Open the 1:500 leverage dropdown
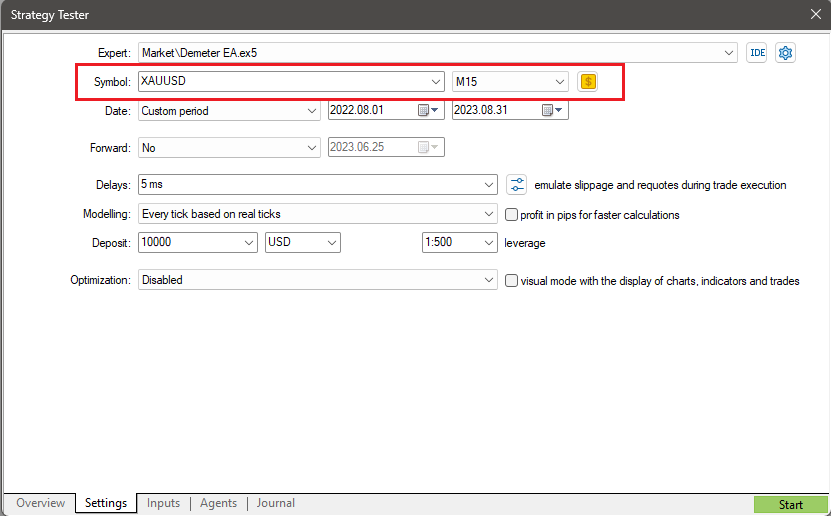 point(489,243)
